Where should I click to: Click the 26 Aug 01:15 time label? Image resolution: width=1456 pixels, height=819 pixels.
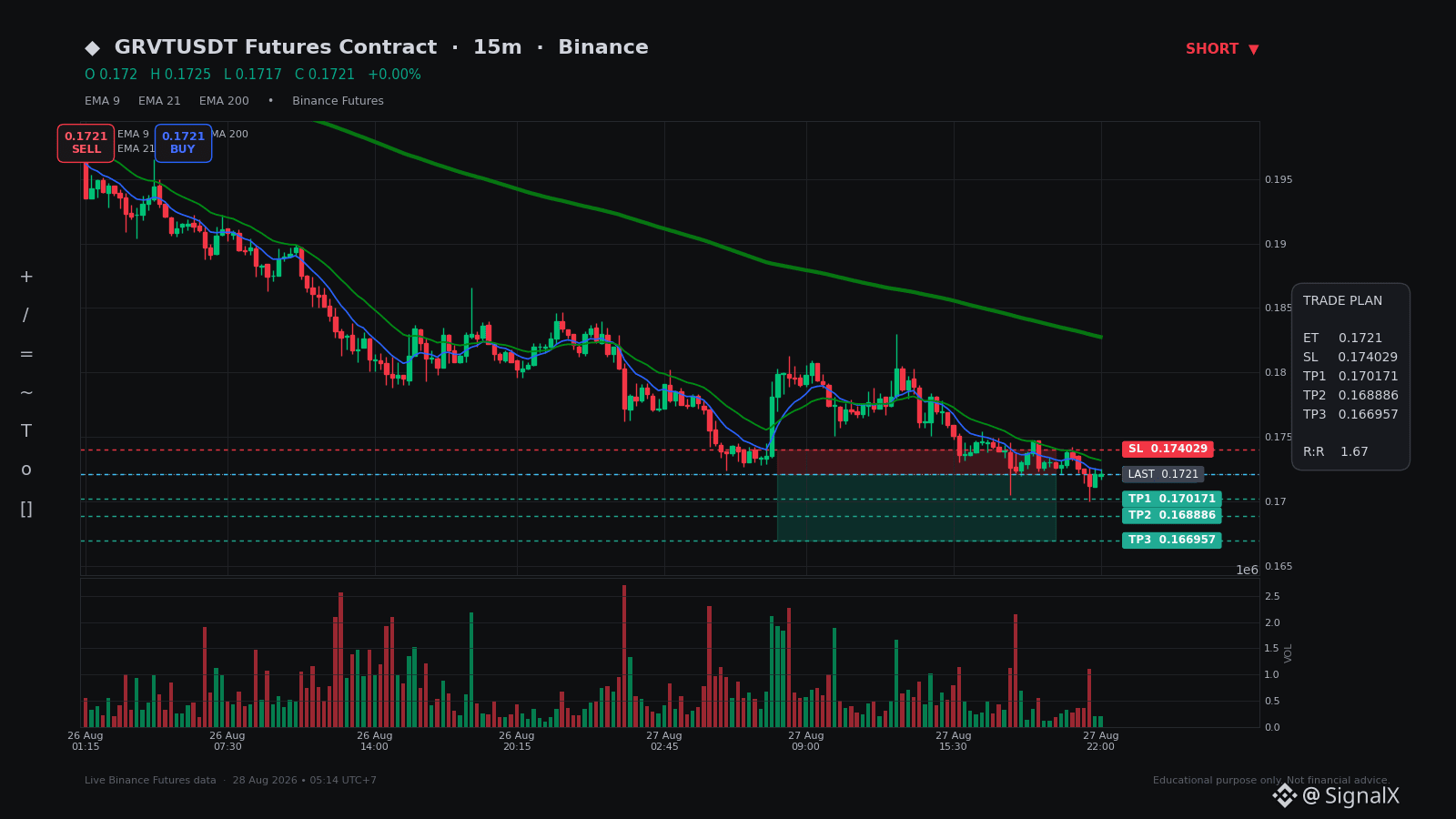86,742
